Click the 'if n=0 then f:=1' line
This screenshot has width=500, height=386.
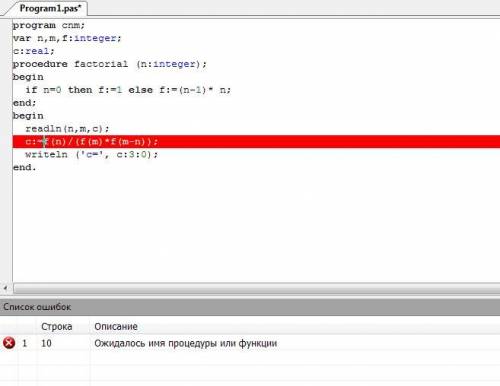point(128,90)
